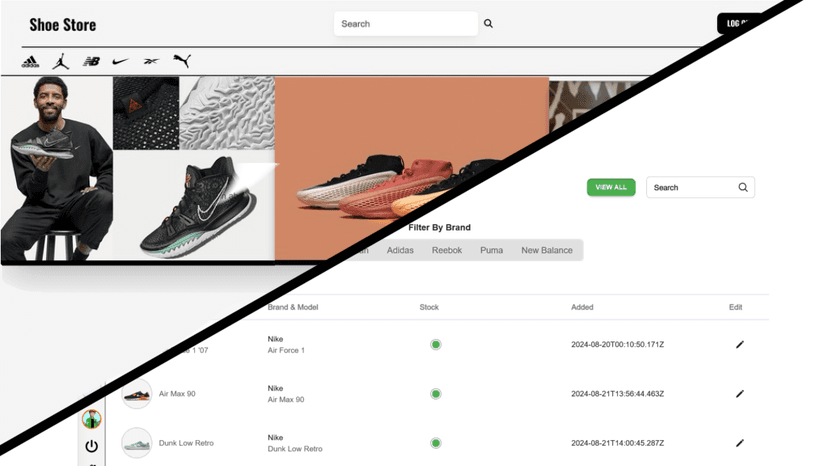Click the New Balance logo icon
The height and width of the screenshot is (466, 828).
[91, 61]
